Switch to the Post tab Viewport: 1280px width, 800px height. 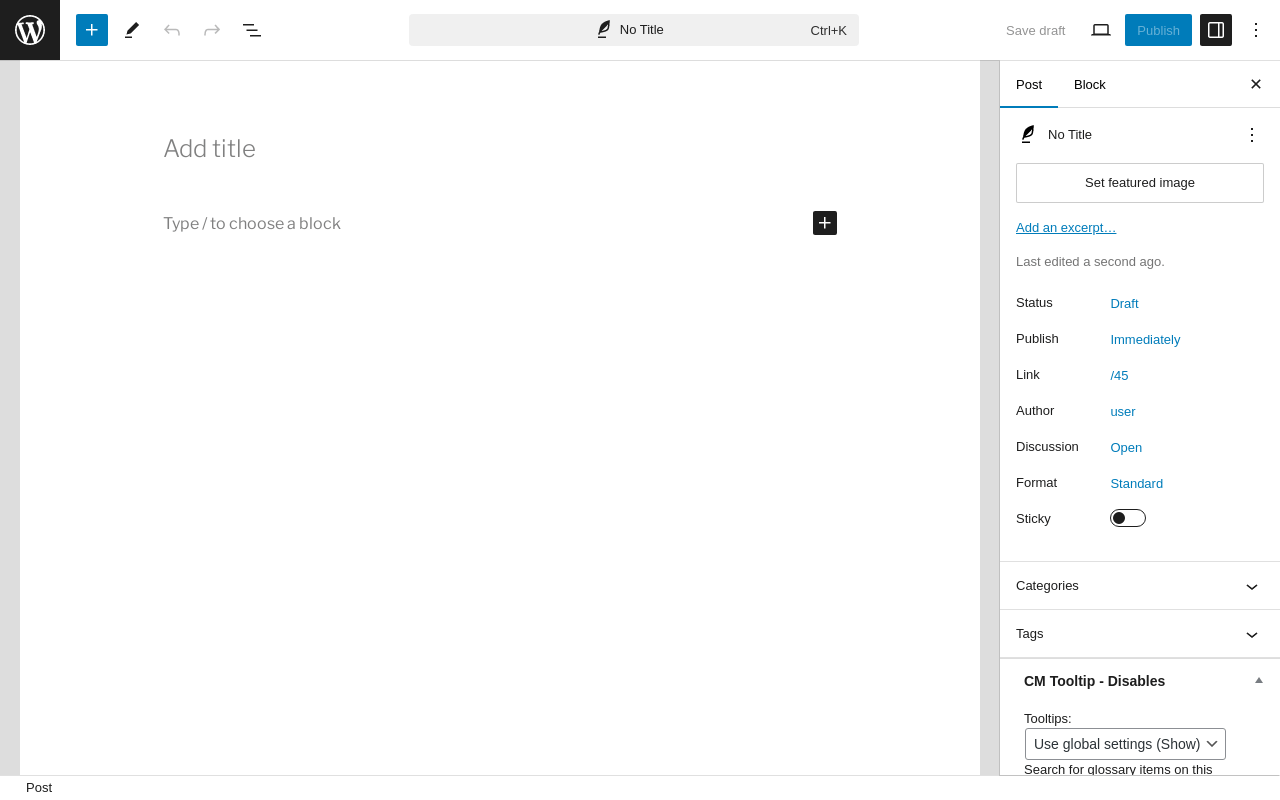tap(1029, 84)
